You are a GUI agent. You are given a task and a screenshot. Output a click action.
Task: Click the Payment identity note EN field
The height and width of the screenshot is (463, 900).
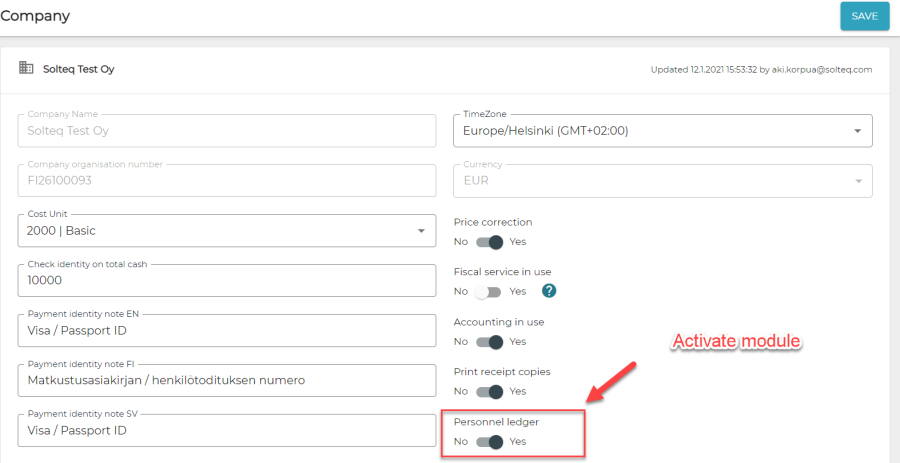227,331
